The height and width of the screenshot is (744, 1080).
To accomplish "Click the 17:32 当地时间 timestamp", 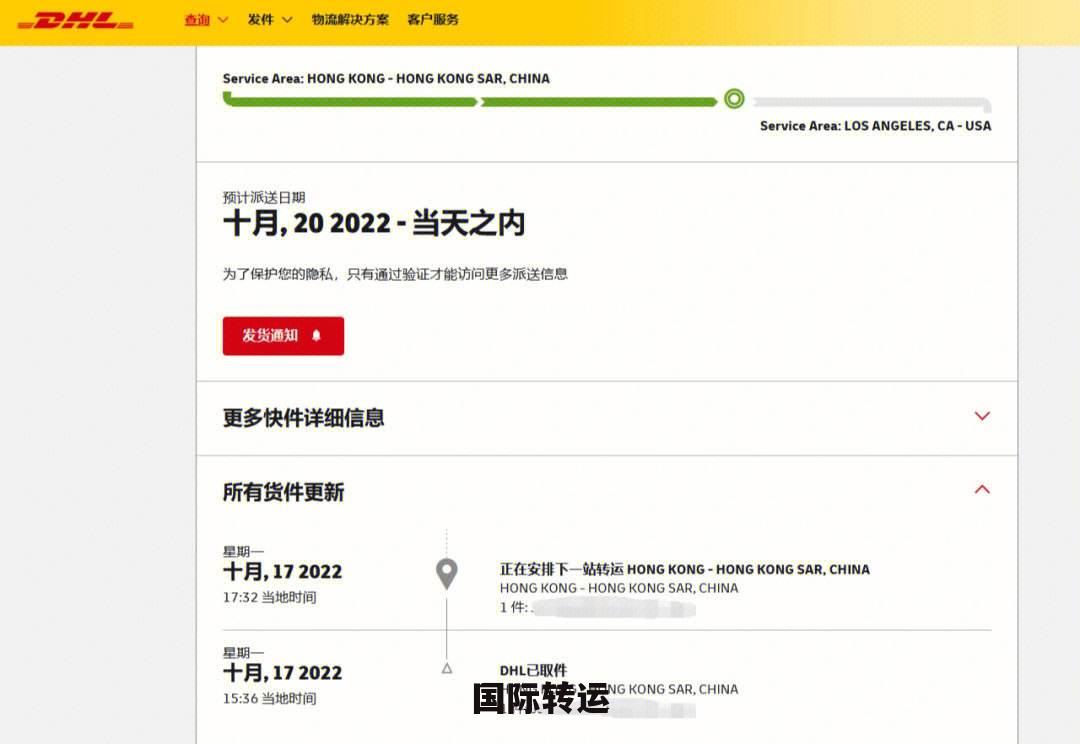I will click(x=269, y=597).
